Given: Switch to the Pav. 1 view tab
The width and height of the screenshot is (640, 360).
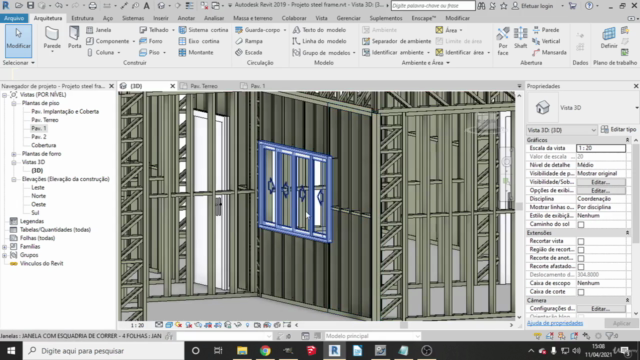Looking at the screenshot, I should pos(258,86).
